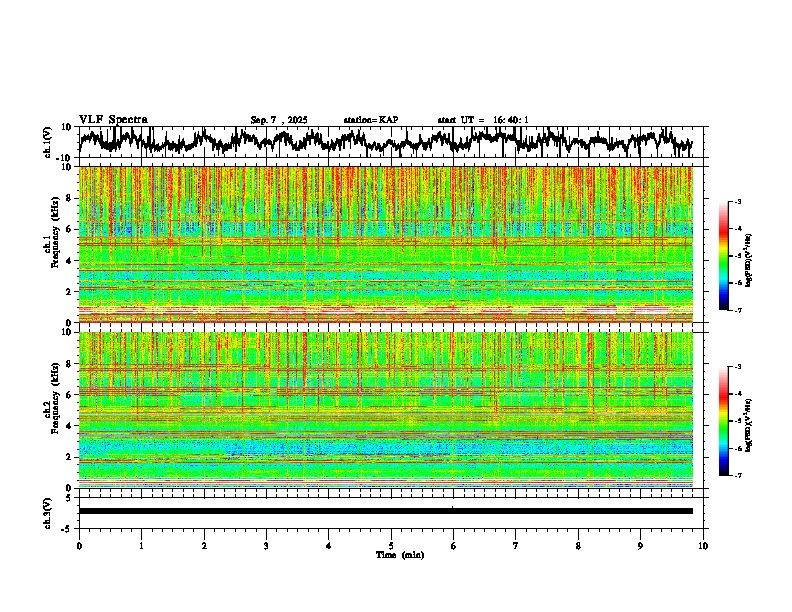Click the ch.2 spectrogram 8 kHz tick label
The width and height of the screenshot is (792, 612).
click(x=70, y=364)
